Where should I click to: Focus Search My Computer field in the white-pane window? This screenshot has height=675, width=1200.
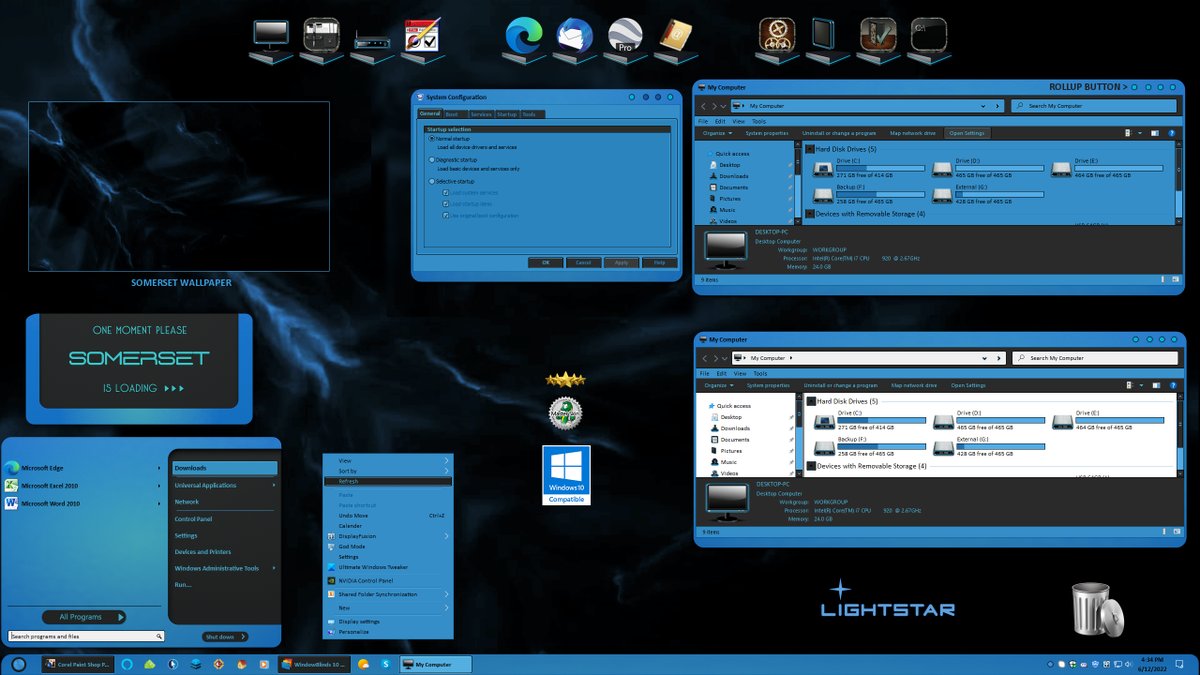point(1095,357)
